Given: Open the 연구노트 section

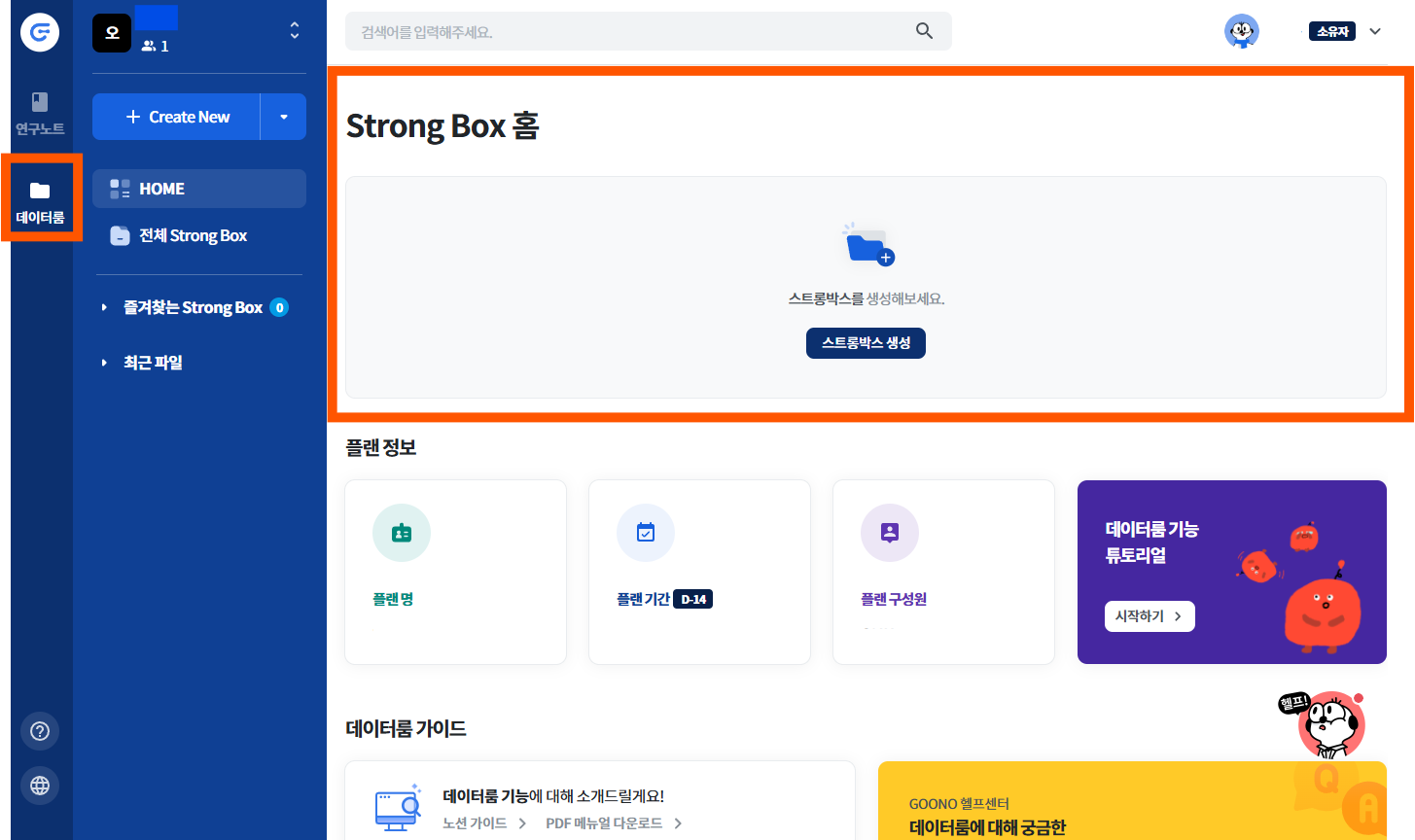Looking at the screenshot, I should (40, 114).
